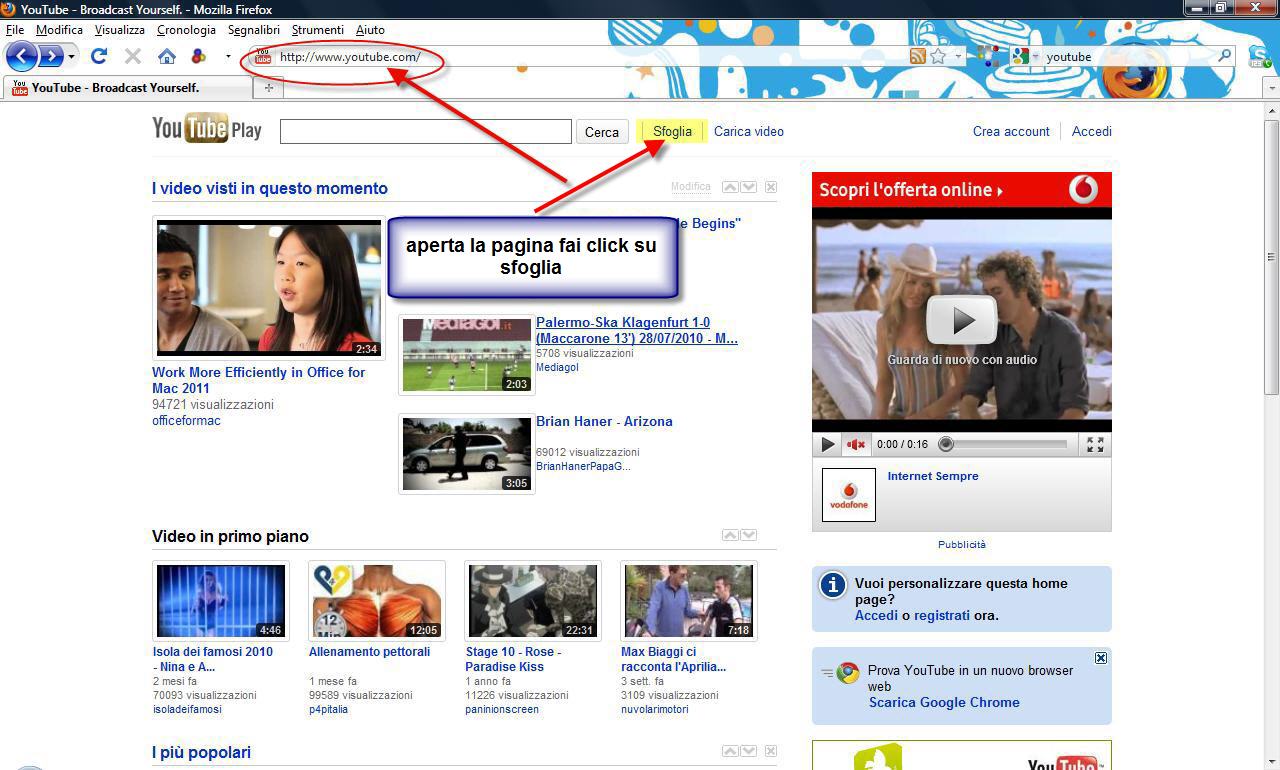This screenshot has width=1280, height=770.
Task: Go forward with the Forward arrow button
Action: point(50,56)
